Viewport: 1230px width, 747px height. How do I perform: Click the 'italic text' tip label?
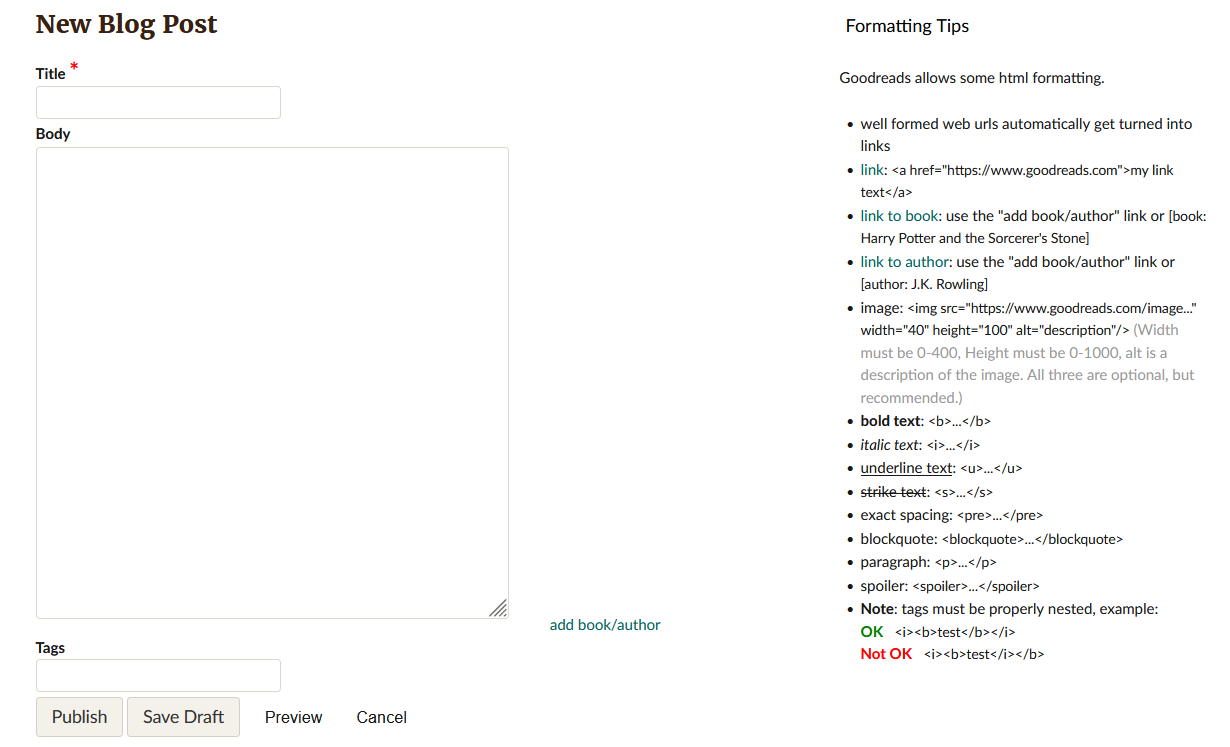889,445
